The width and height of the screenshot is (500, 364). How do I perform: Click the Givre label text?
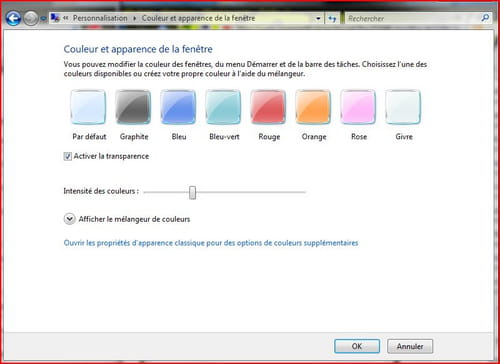[x=404, y=137]
